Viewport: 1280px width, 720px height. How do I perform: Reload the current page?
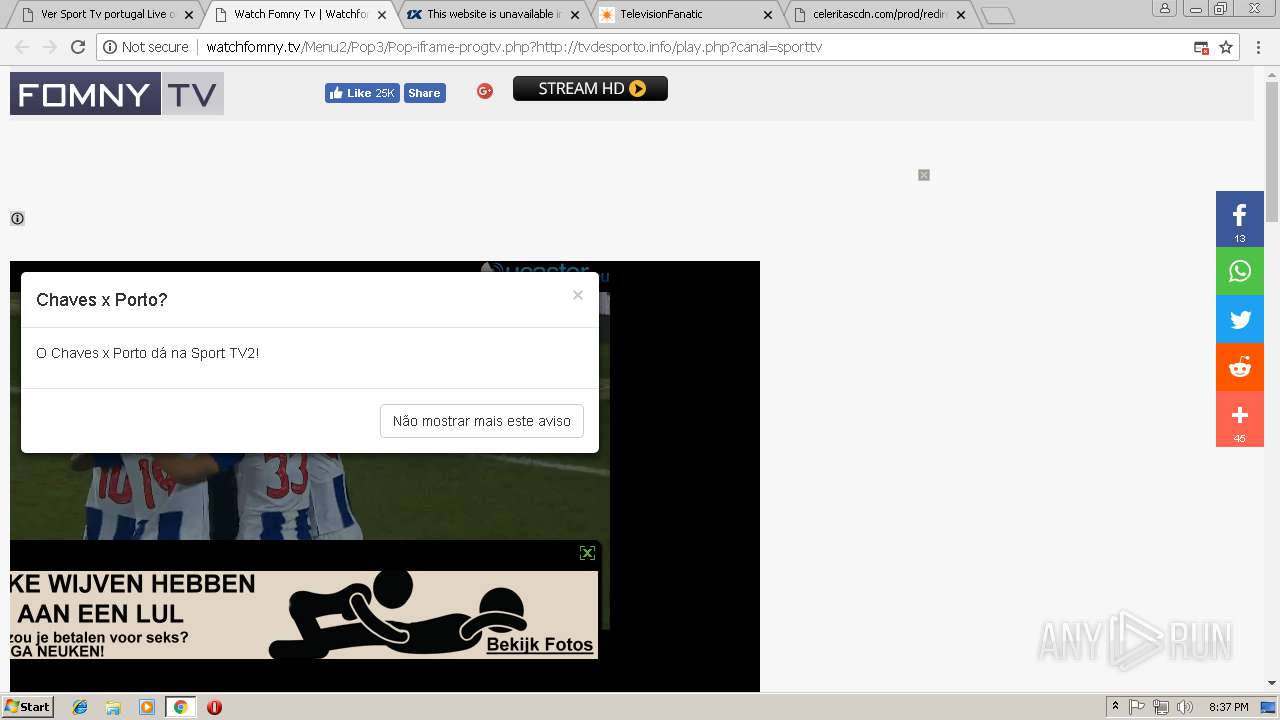point(78,47)
